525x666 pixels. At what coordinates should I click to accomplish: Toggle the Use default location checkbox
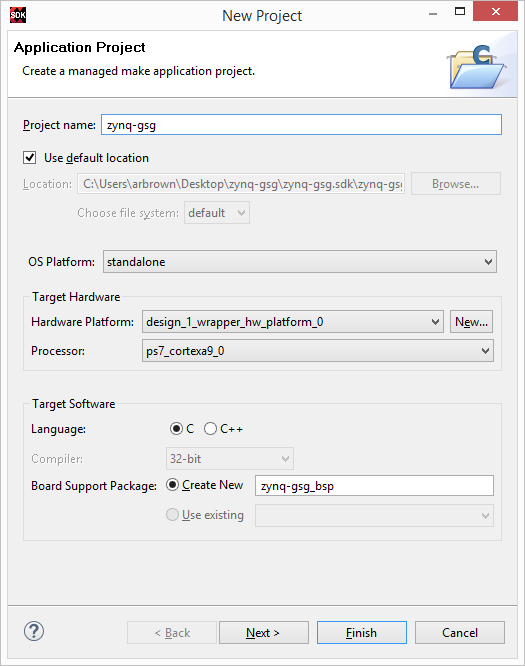tap(29, 158)
